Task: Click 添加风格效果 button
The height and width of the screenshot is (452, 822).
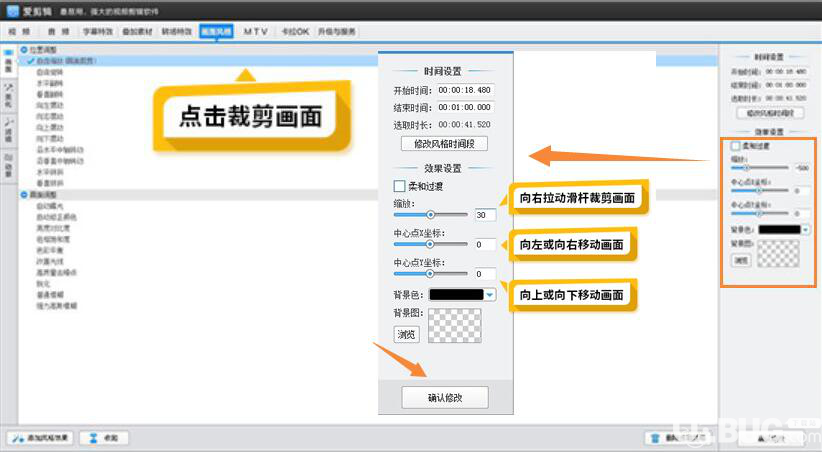Action: tap(40, 438)
